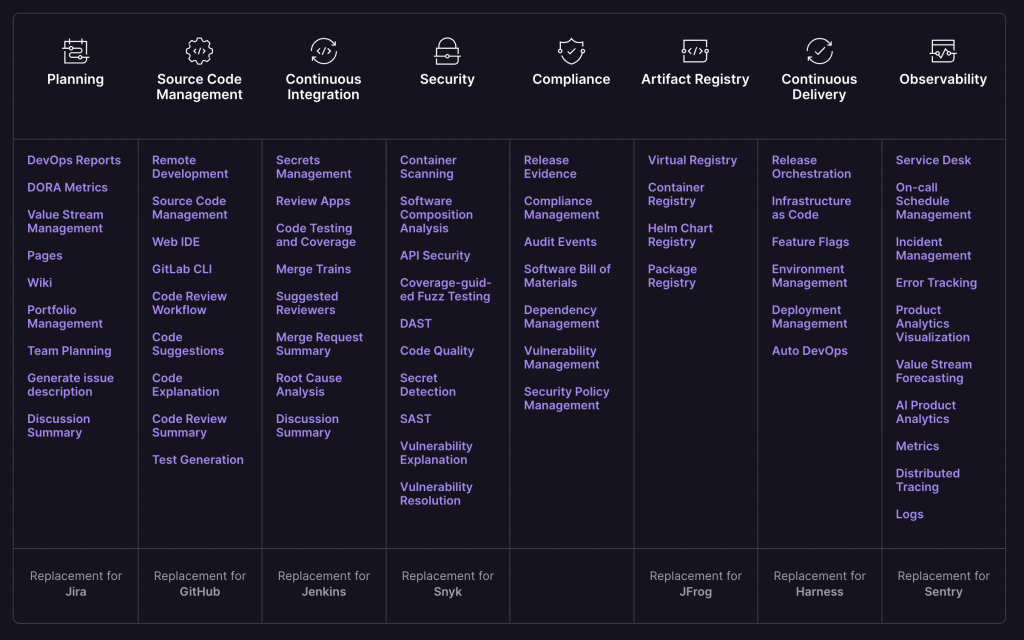1024x640 pixels.
Task: Go to Virtual Registry
Action: point(692,160)
